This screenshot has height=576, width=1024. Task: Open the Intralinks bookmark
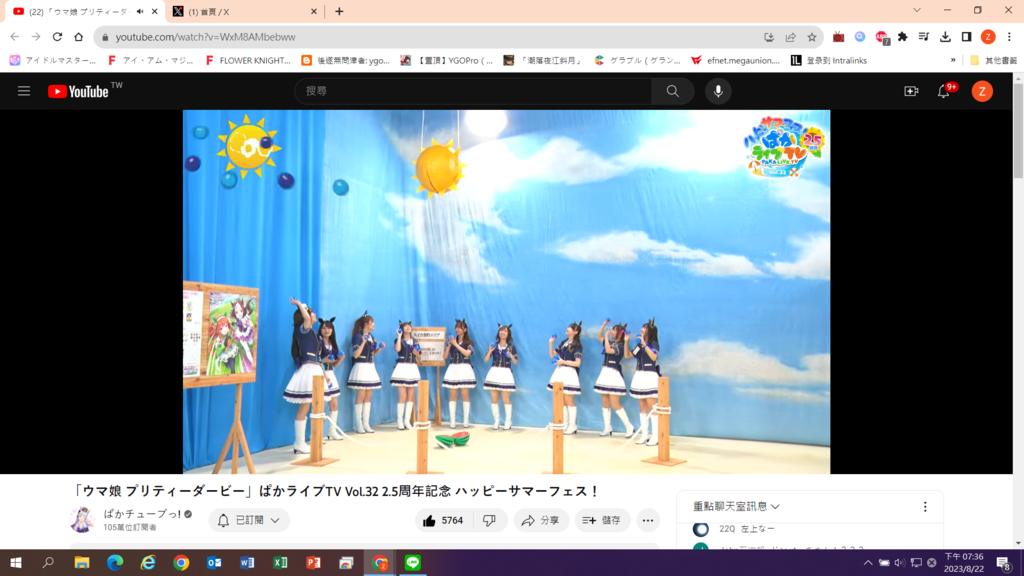829,60
